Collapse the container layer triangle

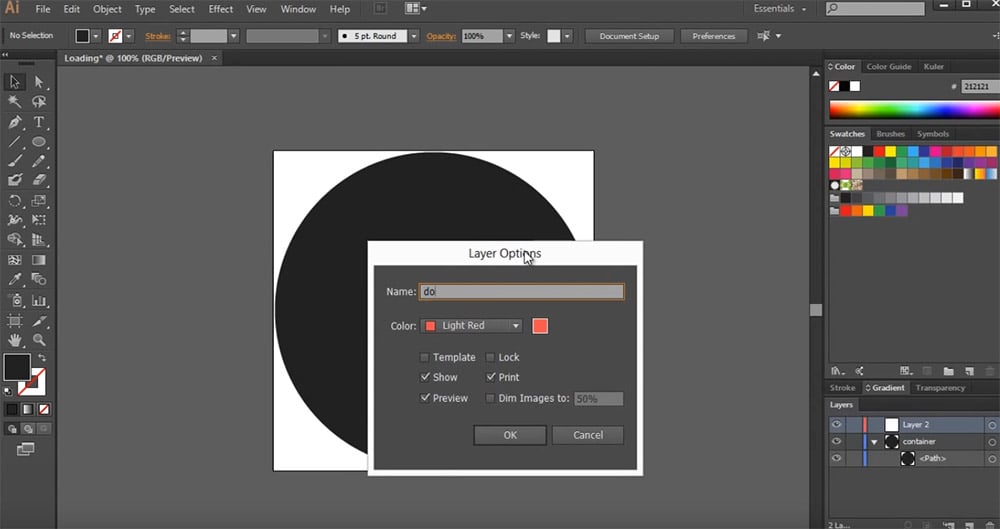874,442
